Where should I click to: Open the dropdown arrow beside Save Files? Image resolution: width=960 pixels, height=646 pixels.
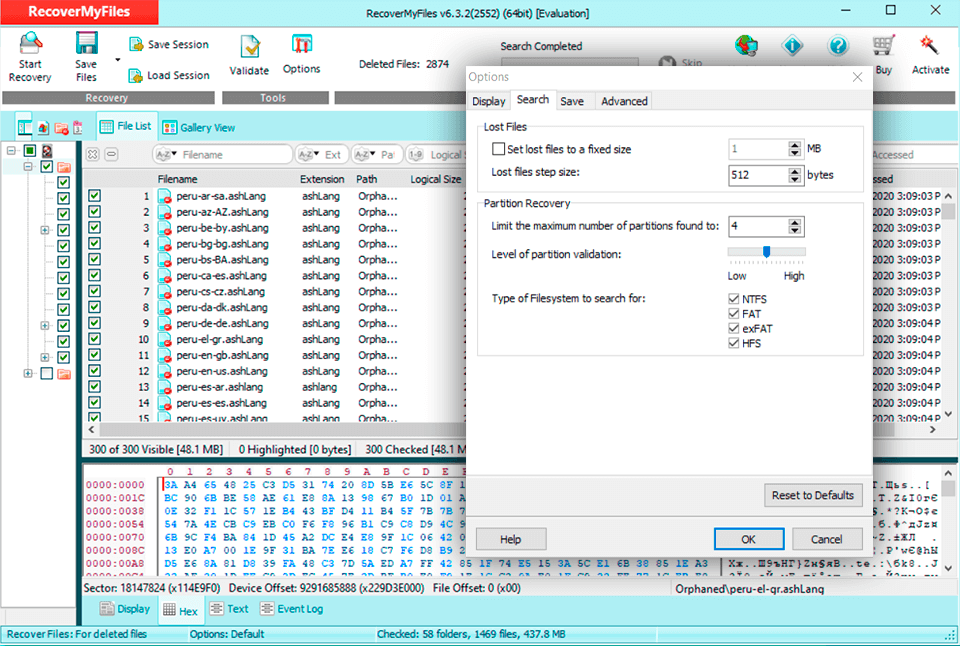click(x=118, y=60)
